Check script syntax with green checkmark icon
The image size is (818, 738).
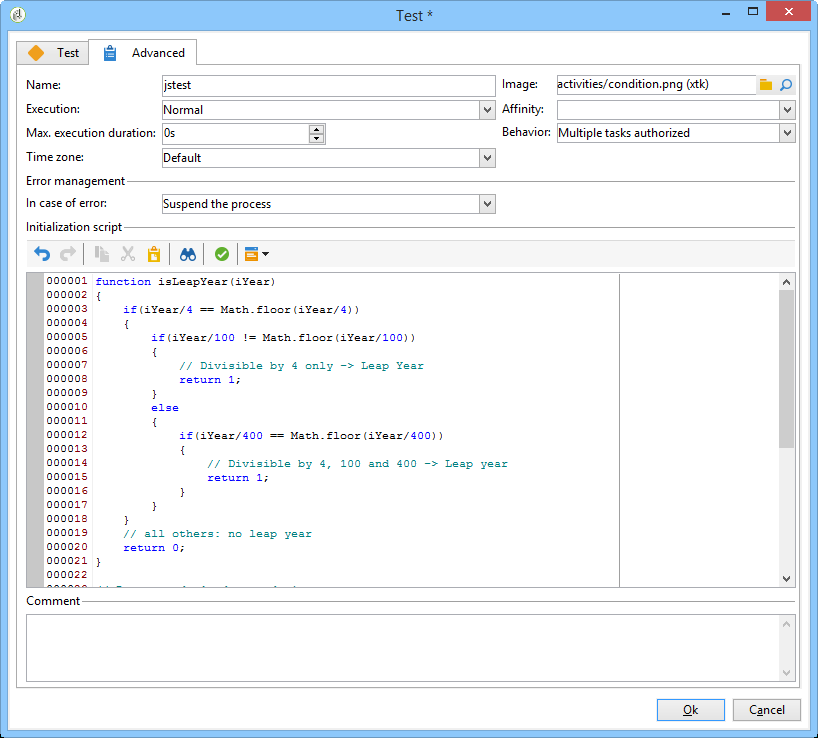tap(221, 254)
